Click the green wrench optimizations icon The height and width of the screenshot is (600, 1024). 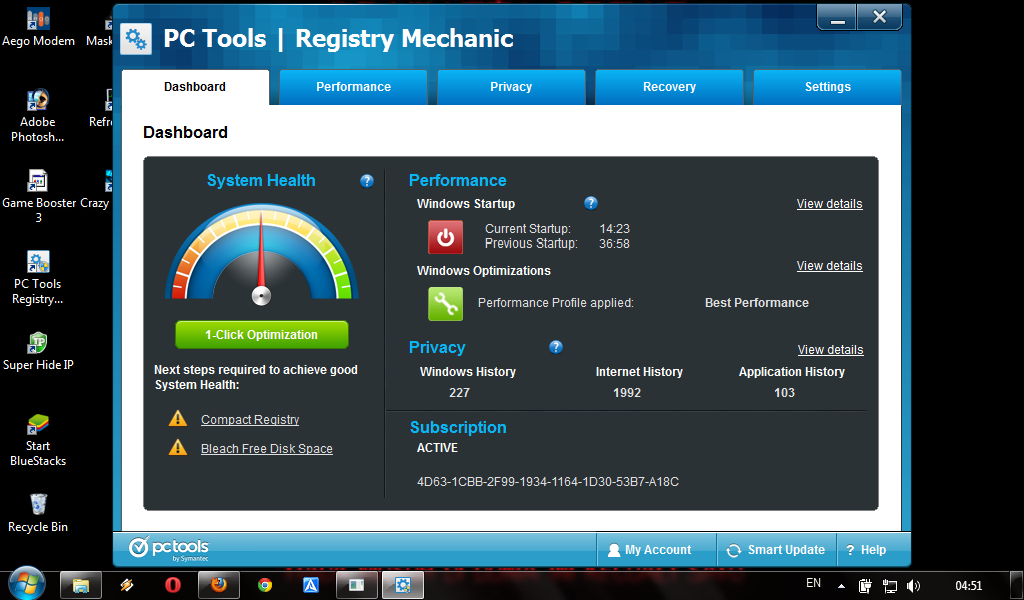click(x=445, y=304)
